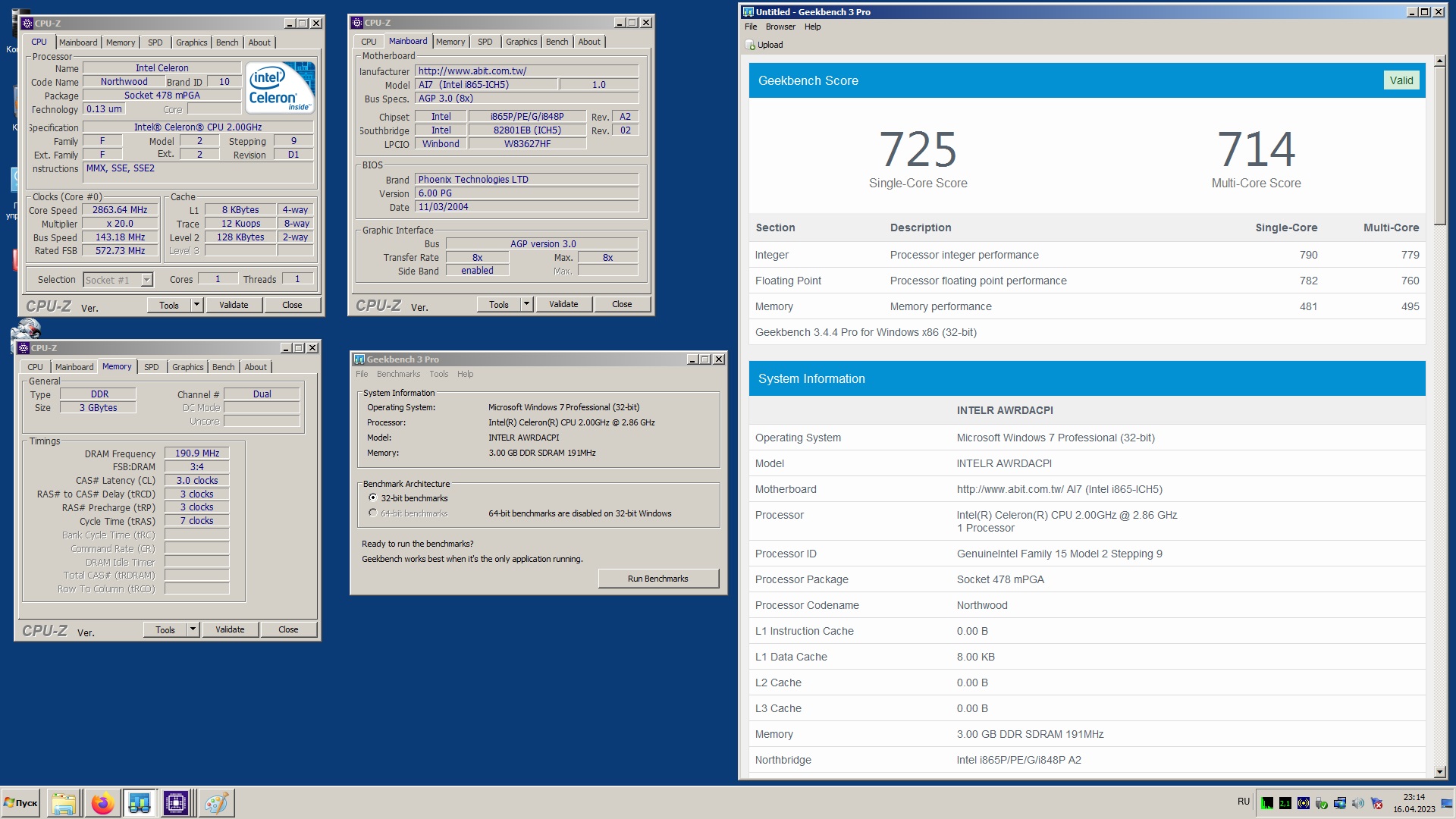Open Tools menu in small Geekbench window
1456x819 pixels.
pyautogui.click(x=439, y=374)
